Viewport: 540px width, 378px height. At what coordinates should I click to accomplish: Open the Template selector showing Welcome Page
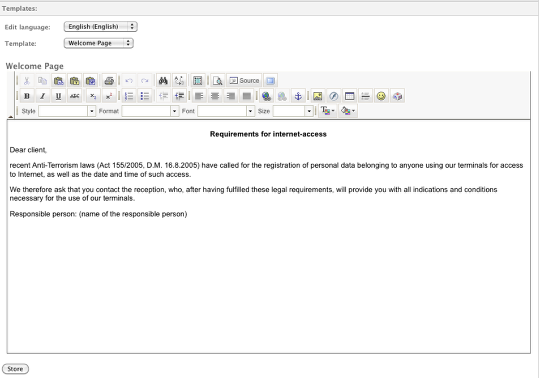98,43
